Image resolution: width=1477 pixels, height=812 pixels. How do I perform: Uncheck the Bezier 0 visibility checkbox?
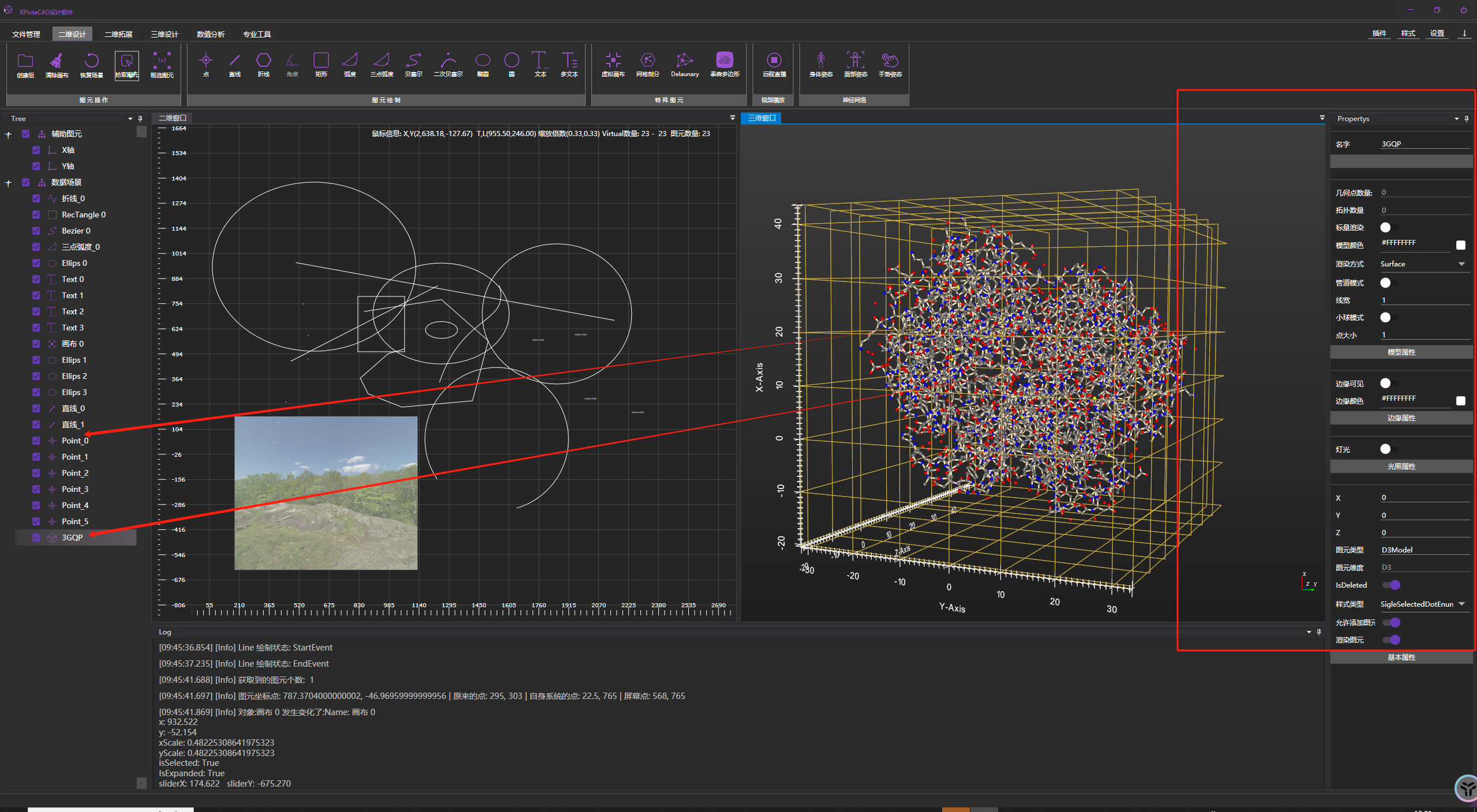pyautogui.click(x=36, y=231)
